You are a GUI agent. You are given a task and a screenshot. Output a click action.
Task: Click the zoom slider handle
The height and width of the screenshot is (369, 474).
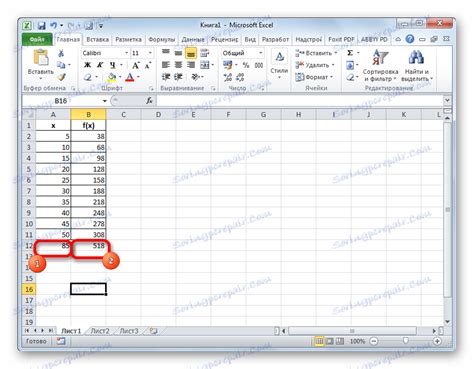[406, 341]
